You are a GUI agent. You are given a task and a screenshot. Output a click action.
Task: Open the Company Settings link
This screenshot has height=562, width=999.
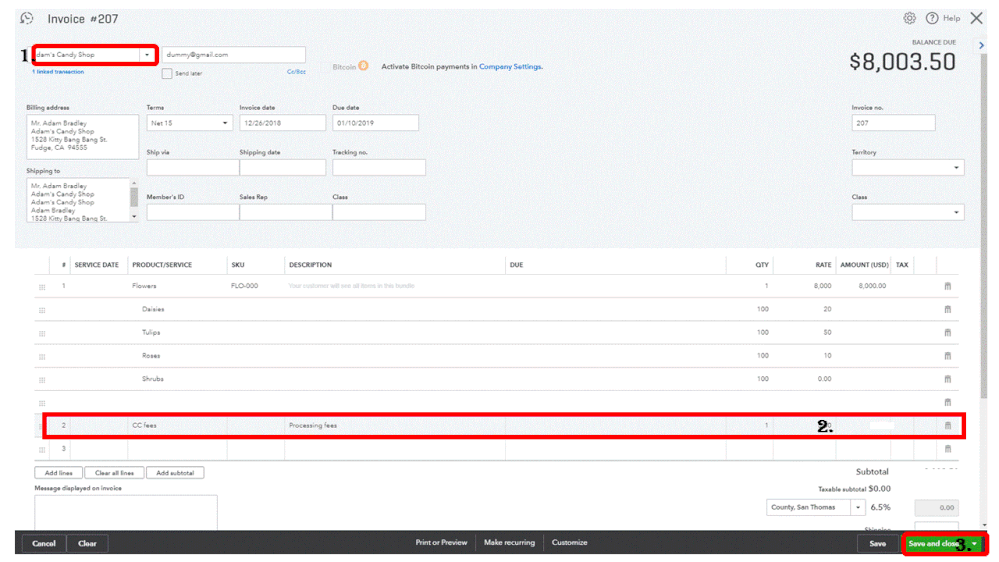(510, 66)
